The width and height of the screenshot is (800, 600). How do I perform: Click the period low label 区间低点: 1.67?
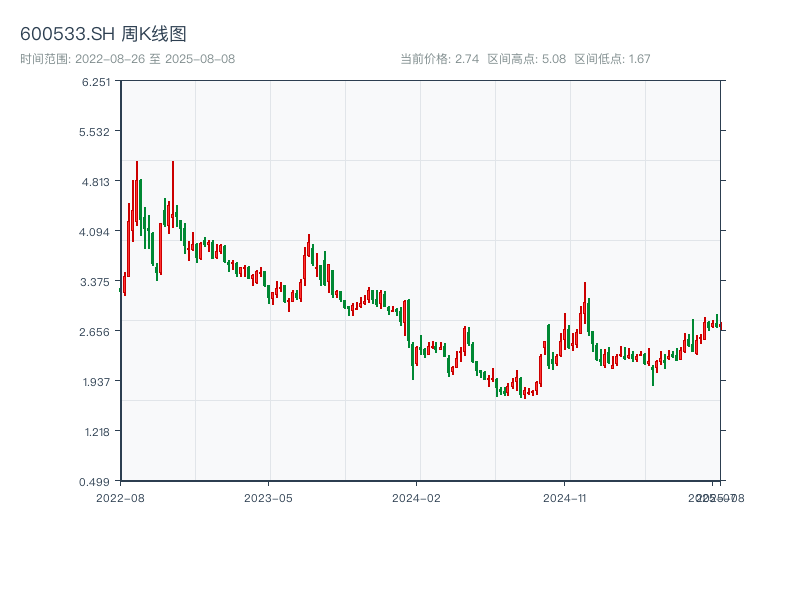pyautogui.click(x=612, y=59)
